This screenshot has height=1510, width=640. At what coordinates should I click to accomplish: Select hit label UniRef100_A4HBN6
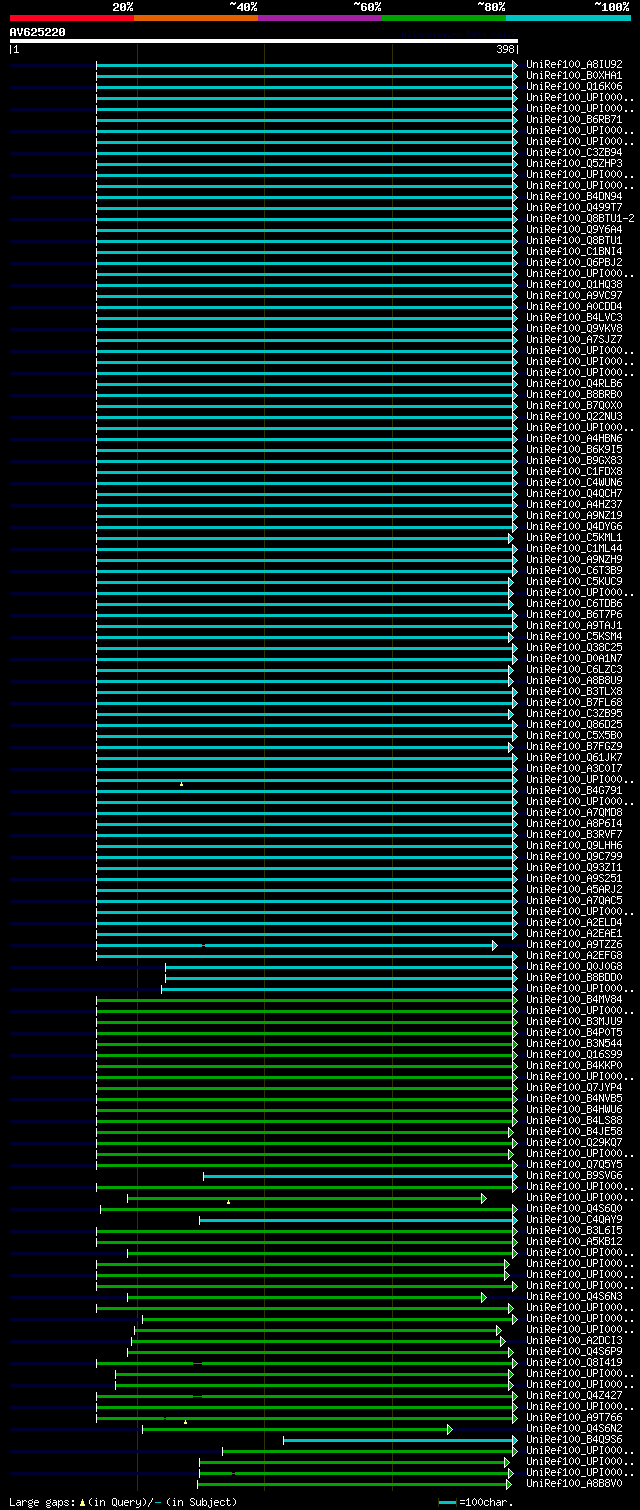574,439
